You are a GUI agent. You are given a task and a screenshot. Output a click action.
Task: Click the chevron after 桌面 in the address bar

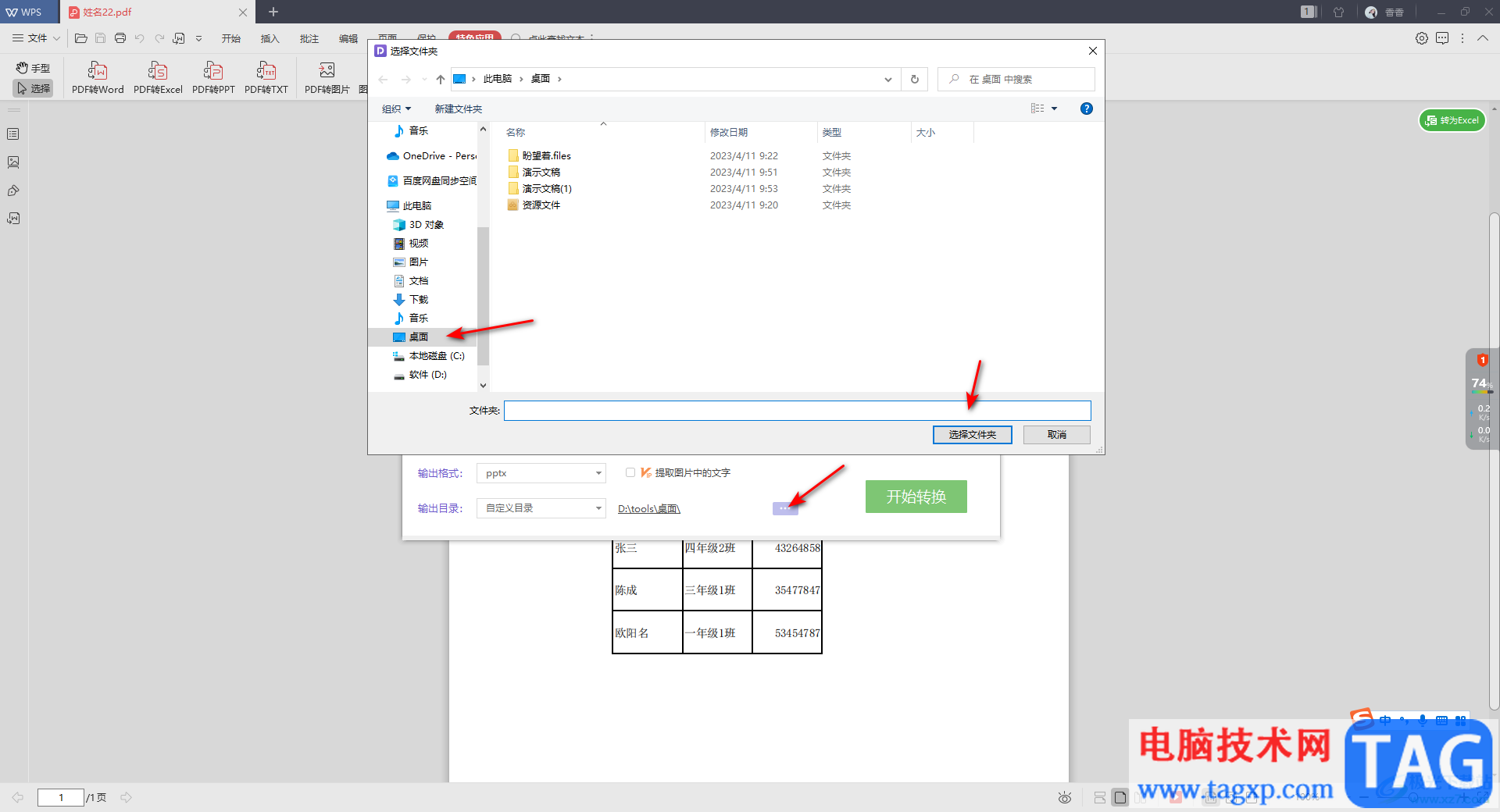[x=559, y=79]
